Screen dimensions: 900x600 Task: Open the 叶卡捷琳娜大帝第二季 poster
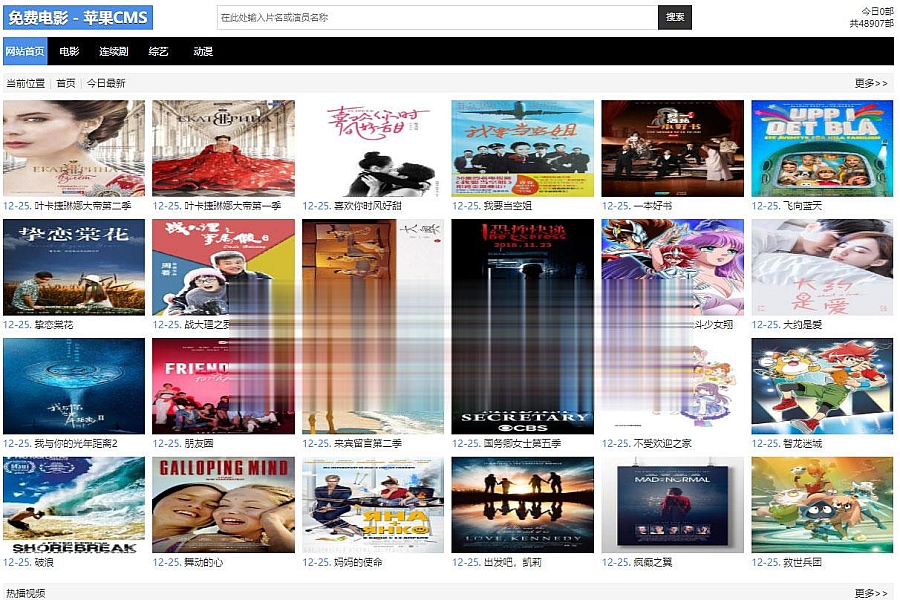(74, 149)
